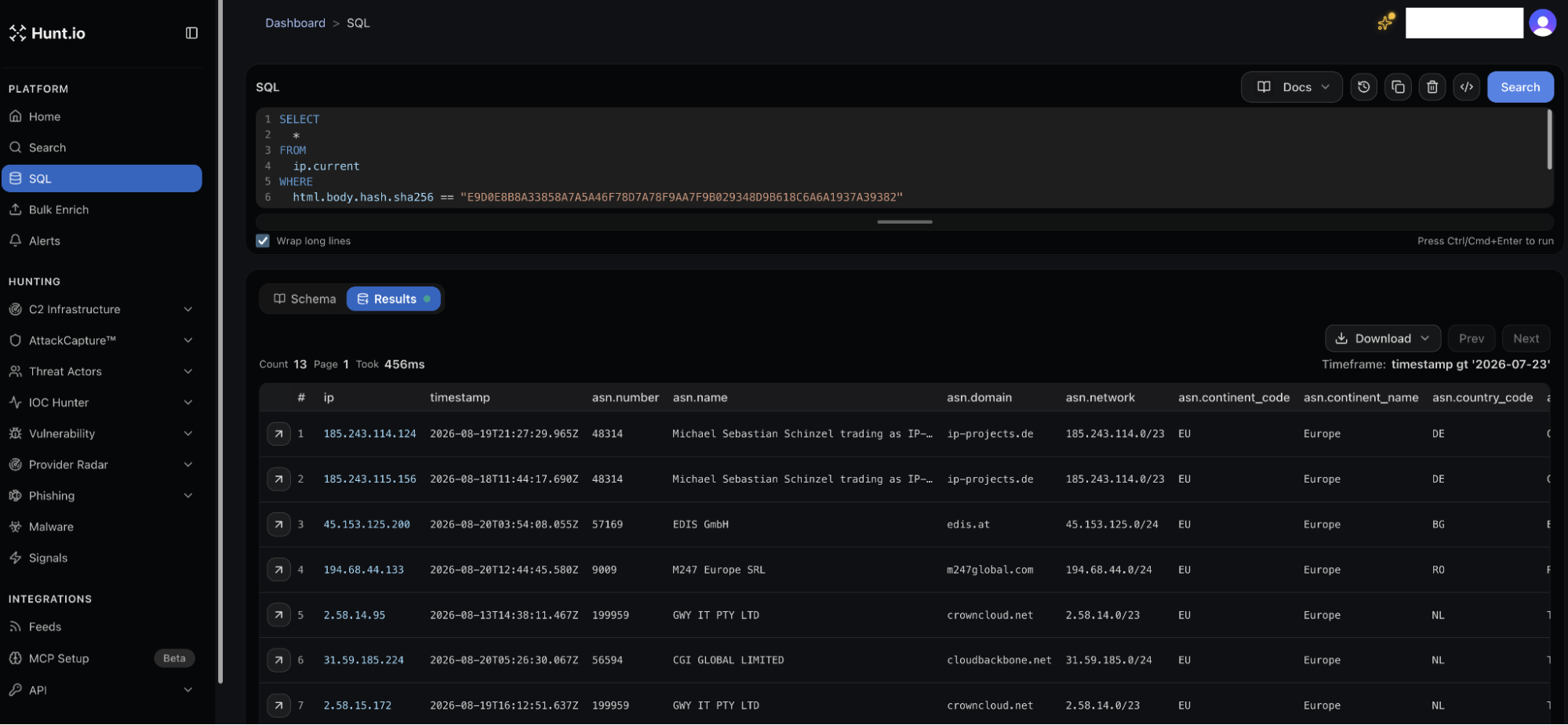
Task: Copy the SQL query icon
Action: pos(1398,87)
